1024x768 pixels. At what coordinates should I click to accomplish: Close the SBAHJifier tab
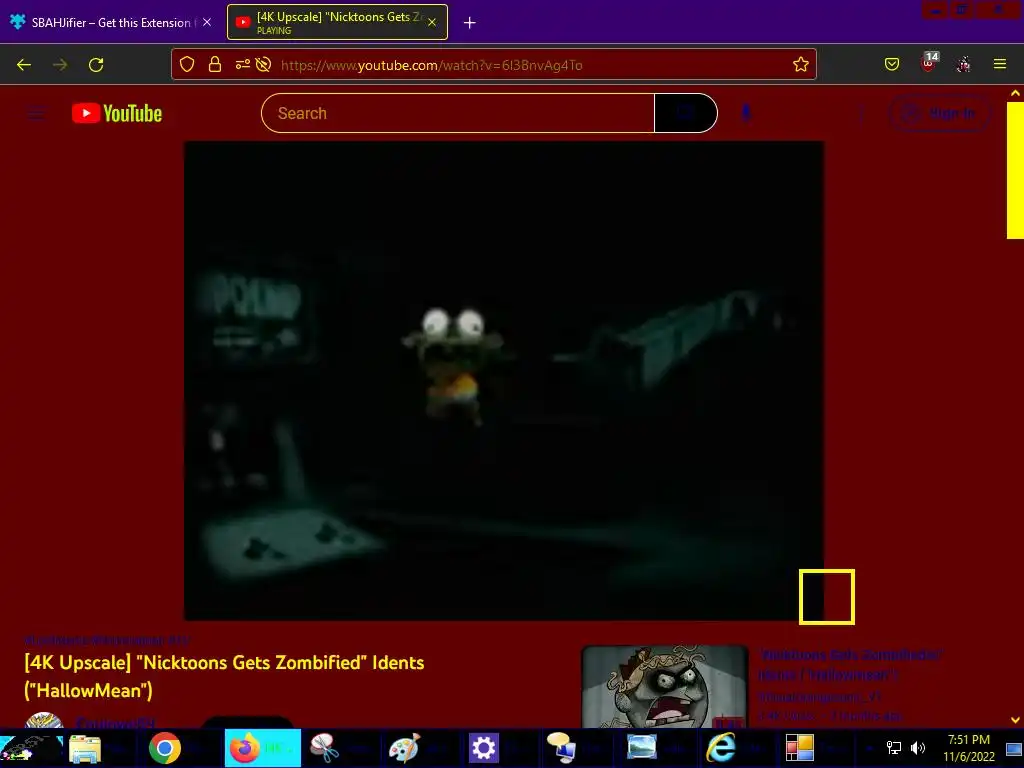pos(207,22)
